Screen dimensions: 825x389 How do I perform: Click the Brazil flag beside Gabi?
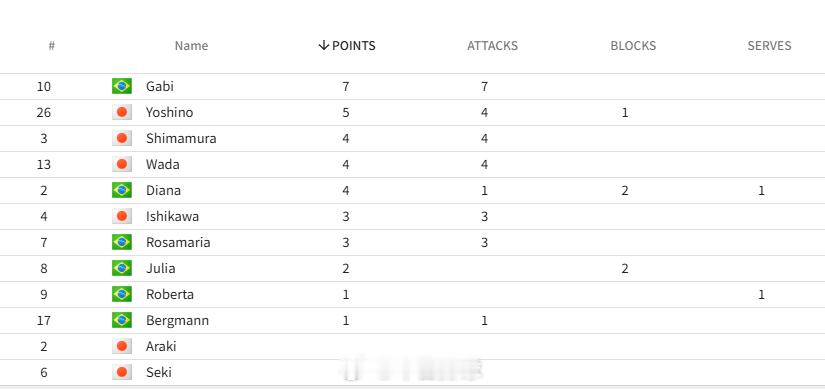click(x=122, y=86)
